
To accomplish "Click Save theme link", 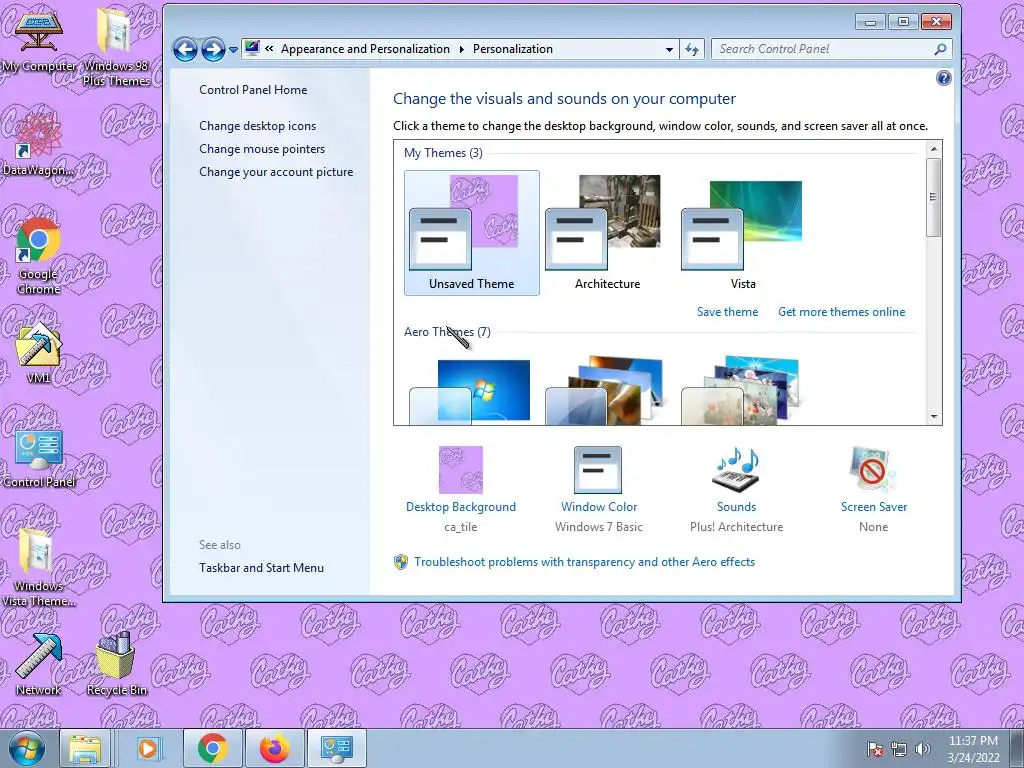I will click(728, 312).
